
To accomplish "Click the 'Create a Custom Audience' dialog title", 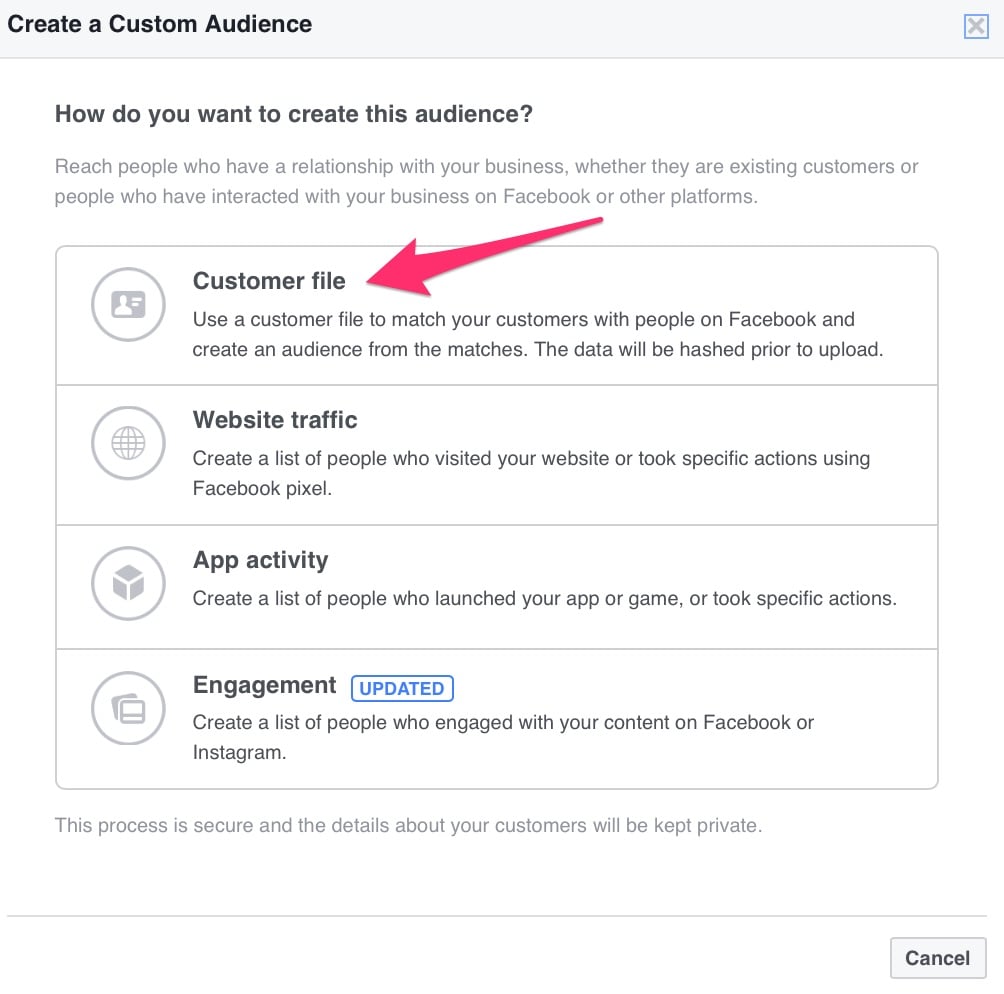I will coord(159,24).
